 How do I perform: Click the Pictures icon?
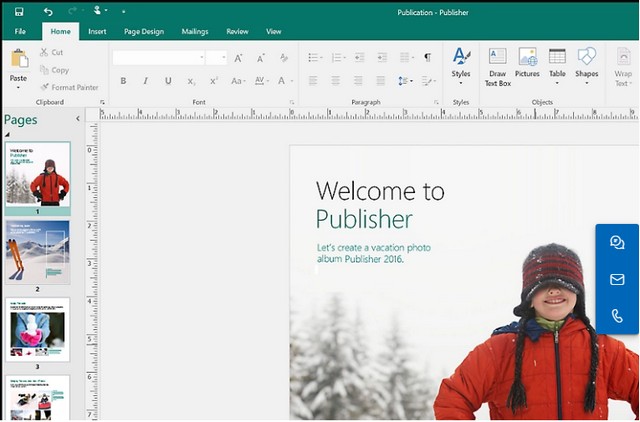pos(527,64)
